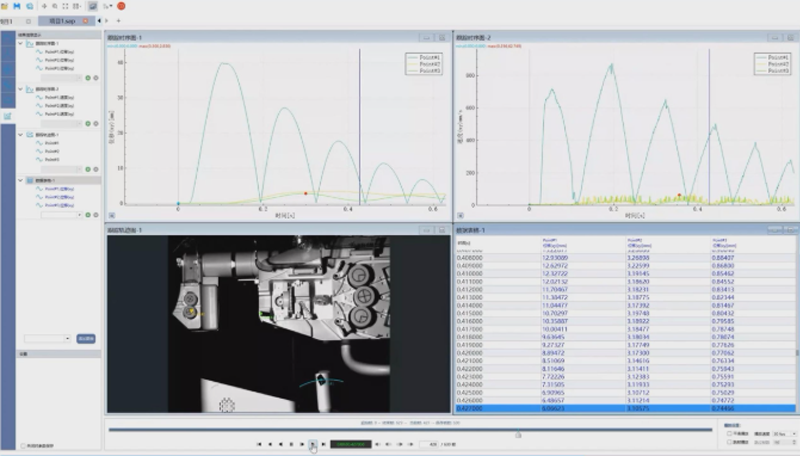Click the reset-view icon below chart 1
The image size is (800, 456).
tap(112, 215)
